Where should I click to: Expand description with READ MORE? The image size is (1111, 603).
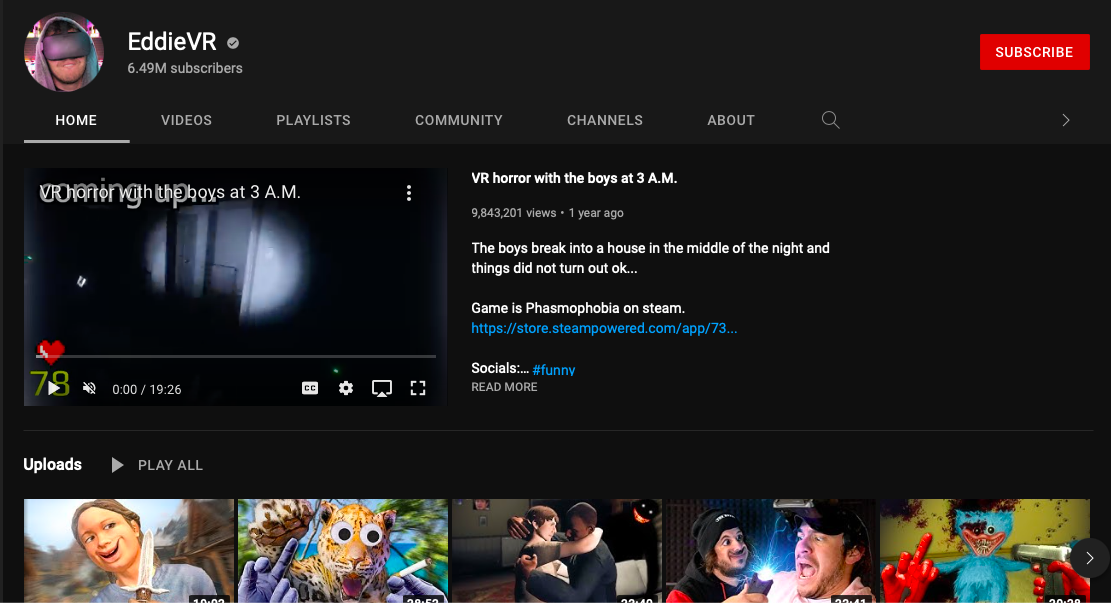point(504,387)
